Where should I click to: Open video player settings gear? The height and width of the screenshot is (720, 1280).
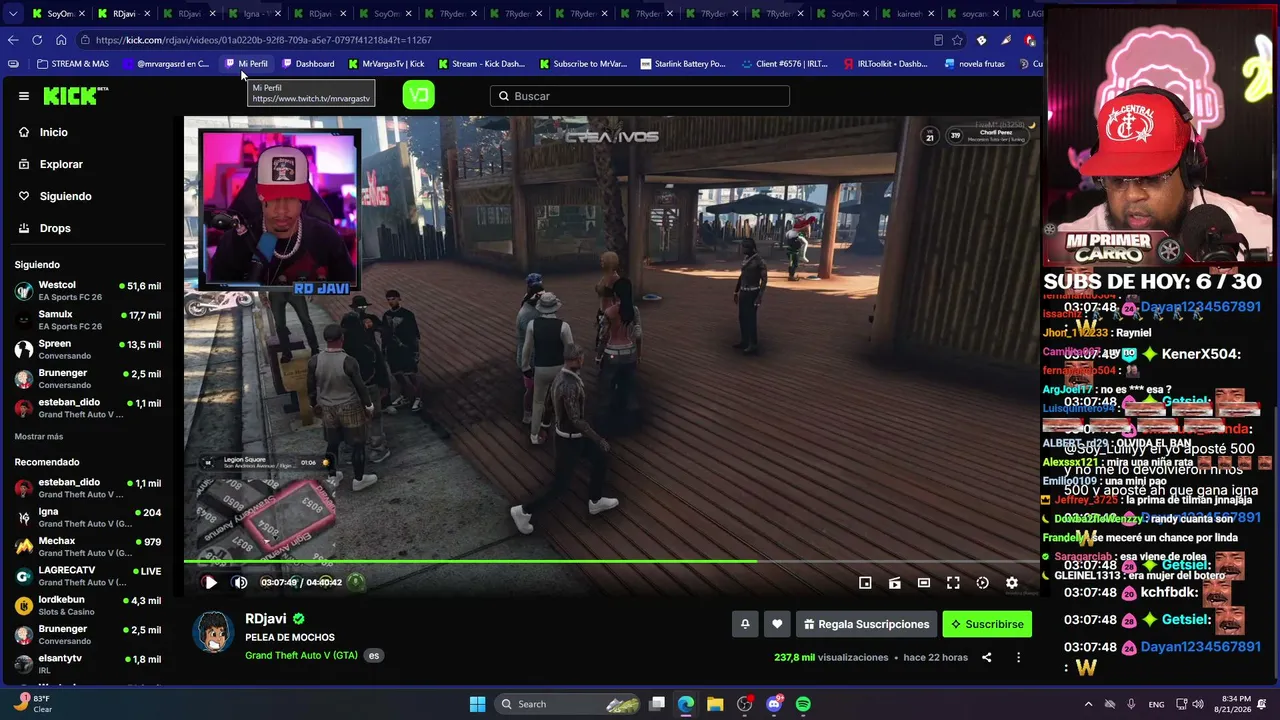[x=1012, y=583]
